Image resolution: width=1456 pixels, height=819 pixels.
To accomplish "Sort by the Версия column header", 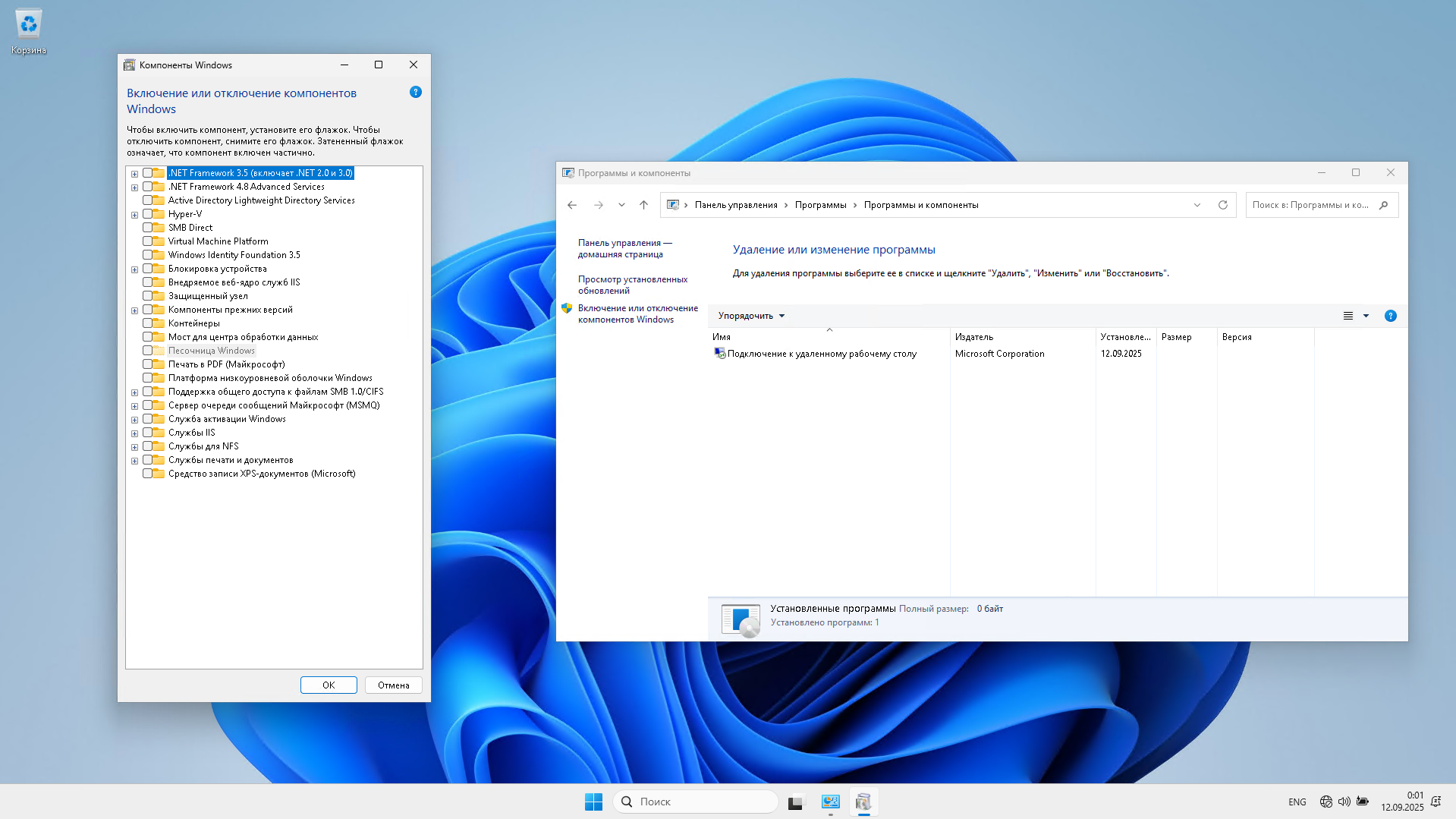I will (1266, 337).
